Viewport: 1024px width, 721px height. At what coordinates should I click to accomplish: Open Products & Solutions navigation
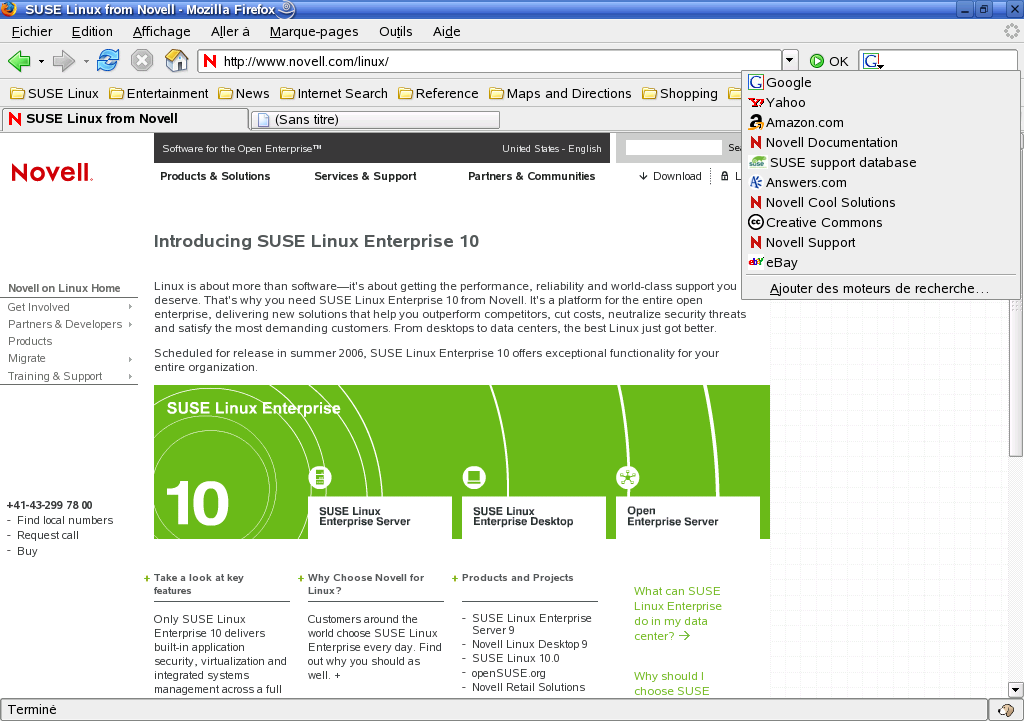(x=215, y=176)
